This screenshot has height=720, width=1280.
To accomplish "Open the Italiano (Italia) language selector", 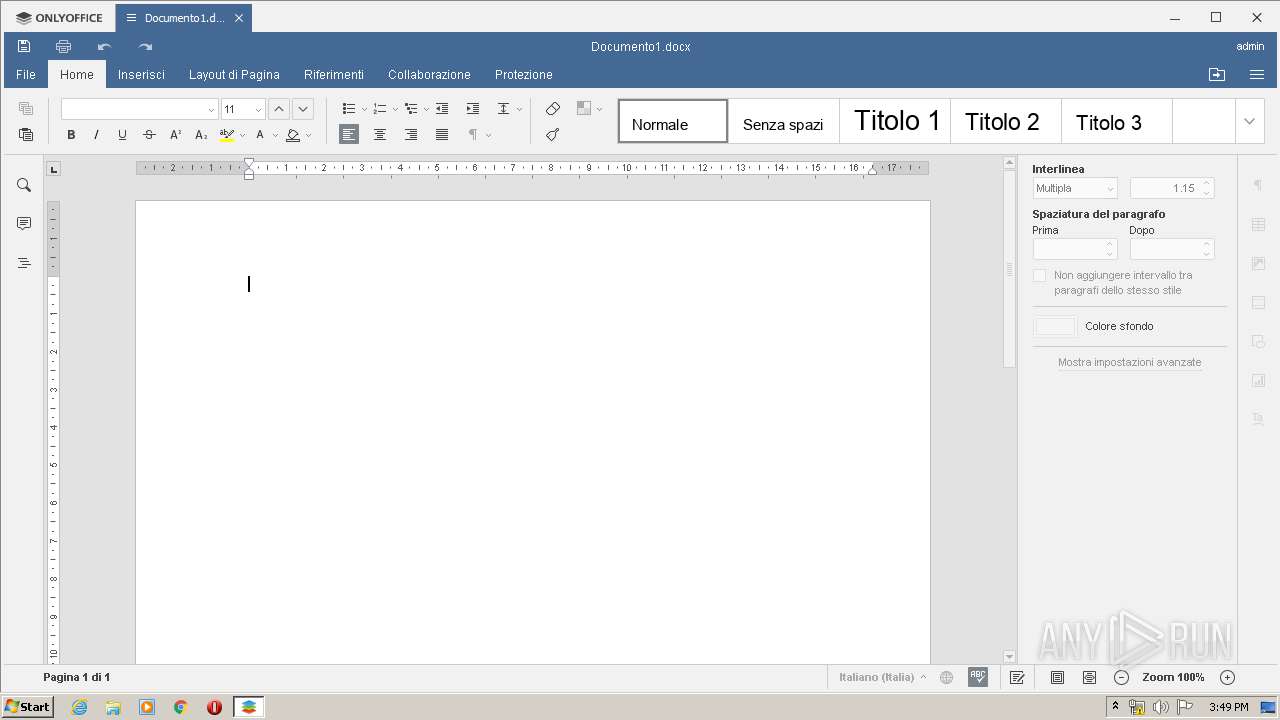I will click(x=882, y=677).
